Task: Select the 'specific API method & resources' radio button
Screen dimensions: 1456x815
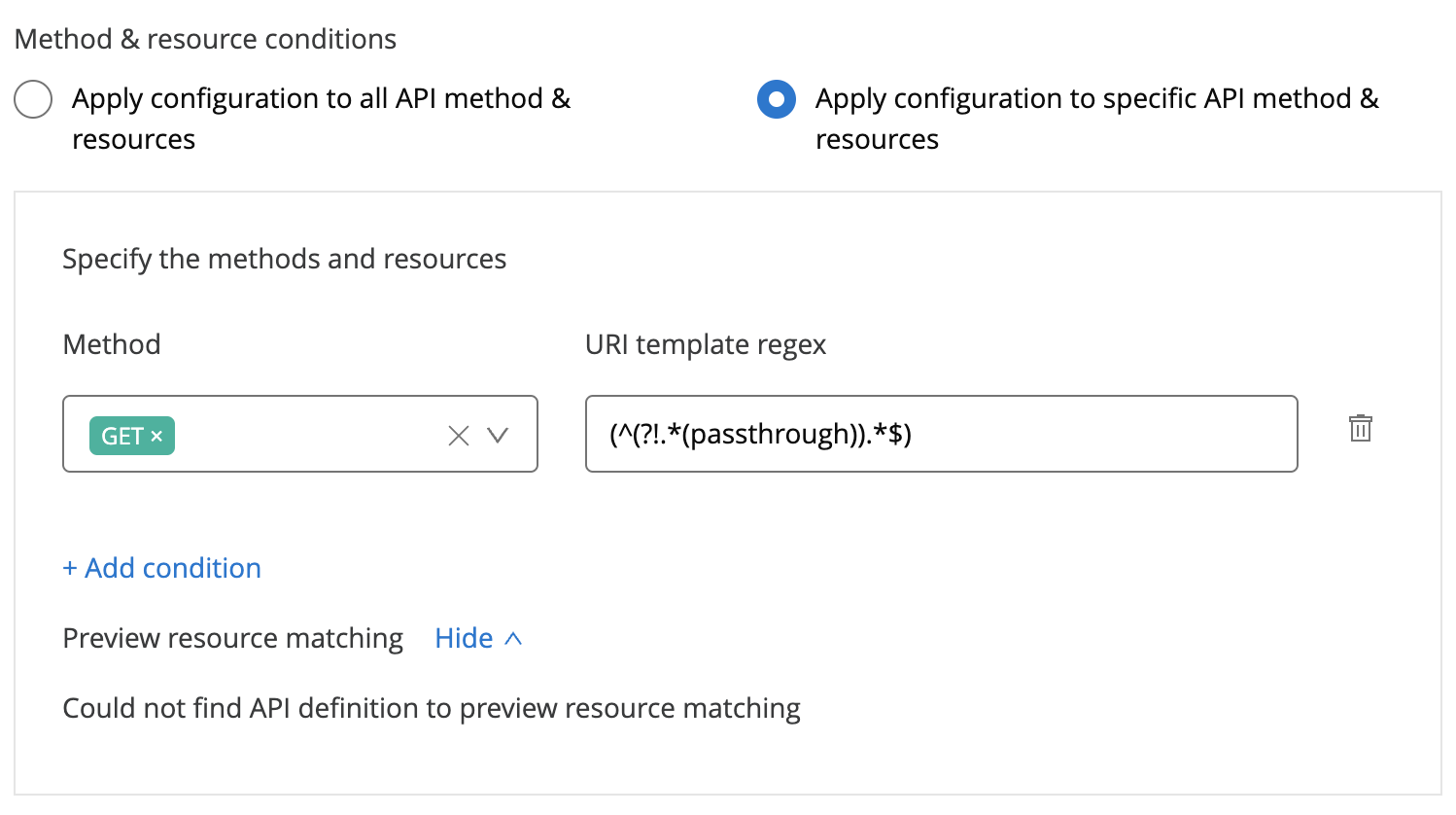Action: pyautogui.click(x=776, y=99)
